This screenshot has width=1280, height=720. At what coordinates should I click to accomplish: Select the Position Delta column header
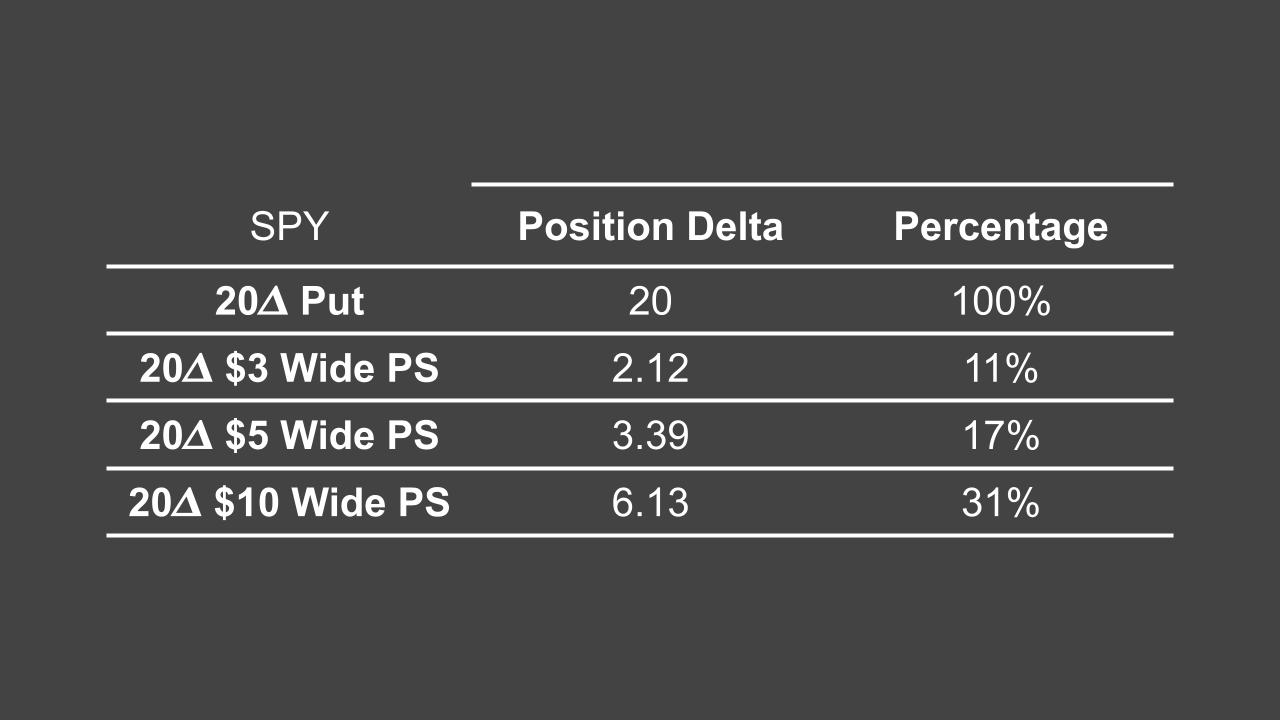tap(650, 227)
